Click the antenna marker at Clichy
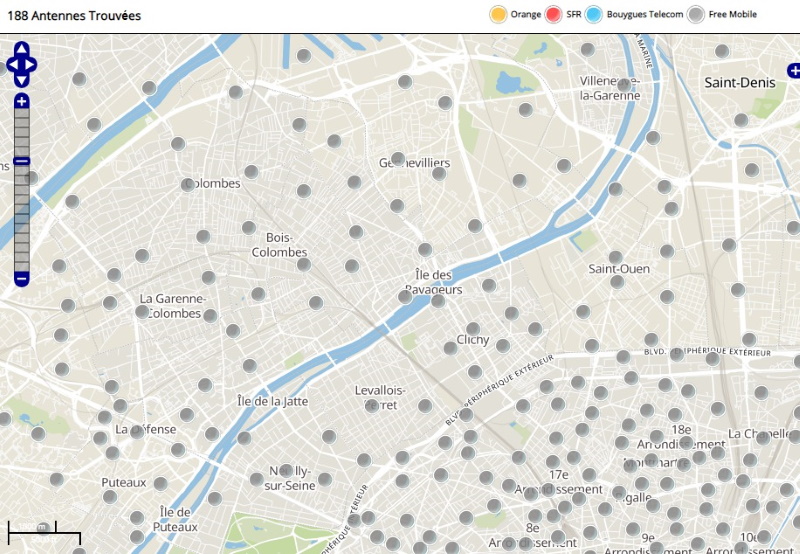 [473, 329]
